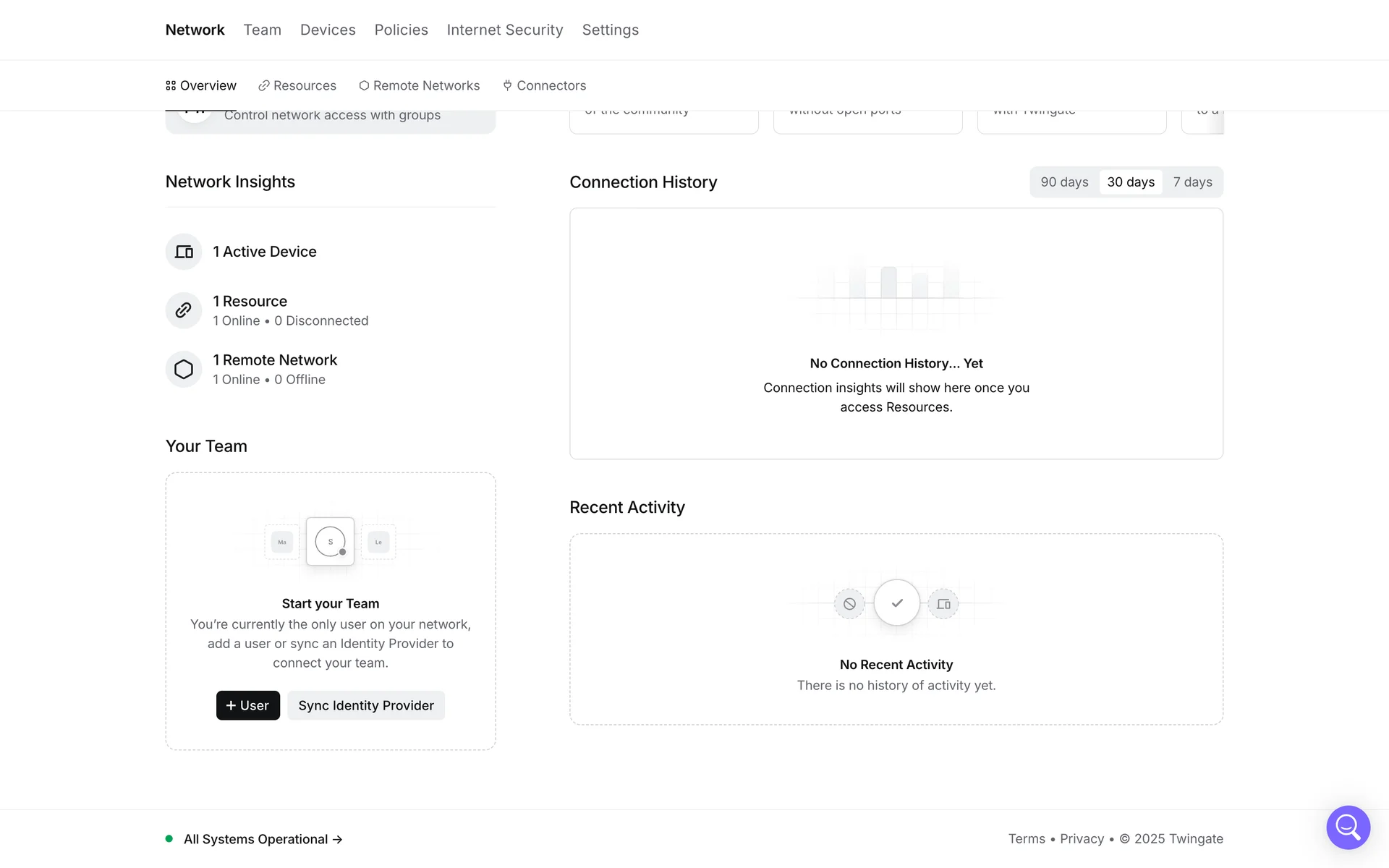The image size is (1389, 868).
Task: Click the user avatar tile in Your Team
Action: 330,541
